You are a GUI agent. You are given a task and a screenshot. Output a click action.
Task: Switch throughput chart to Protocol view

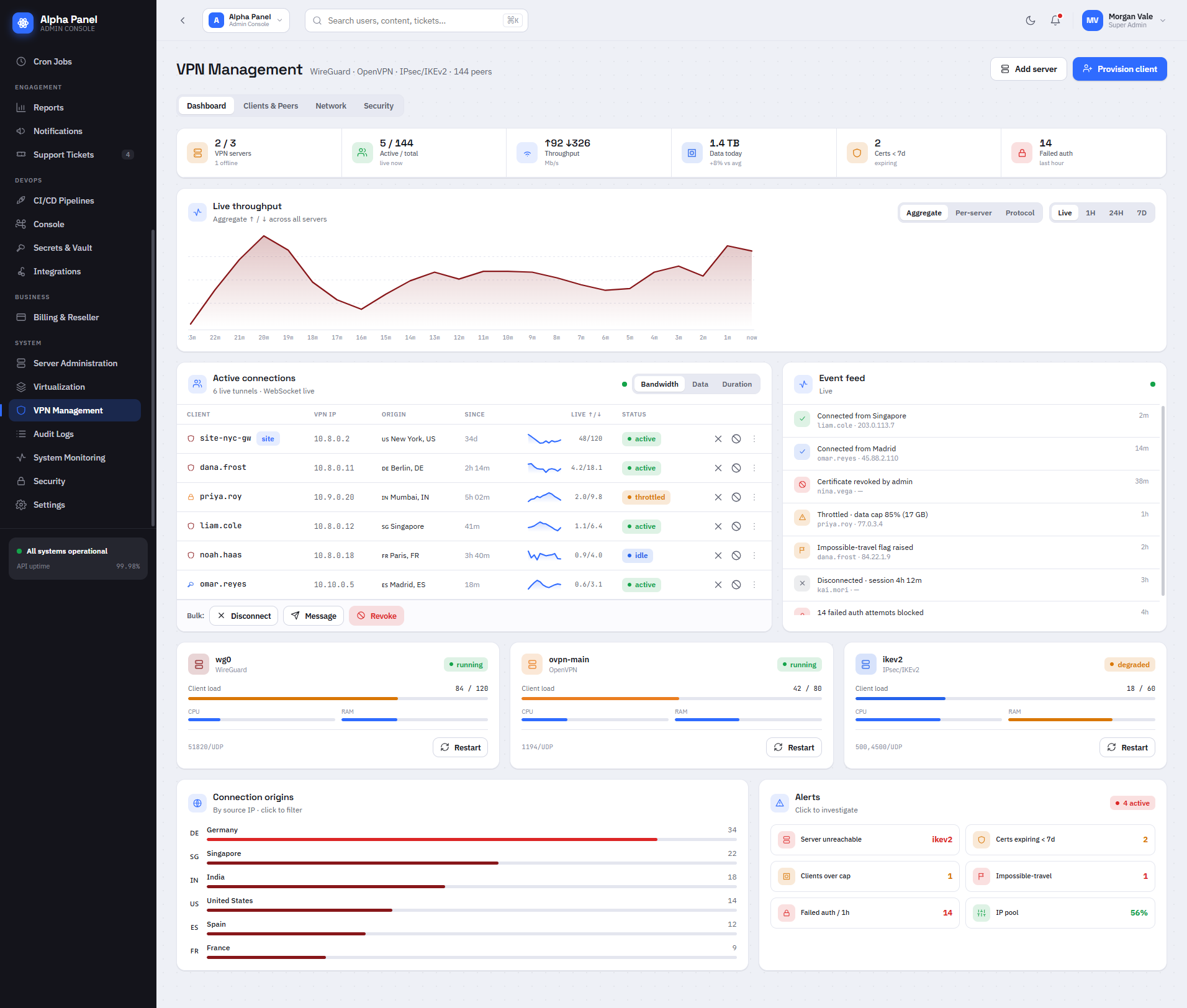(1020, 213)
